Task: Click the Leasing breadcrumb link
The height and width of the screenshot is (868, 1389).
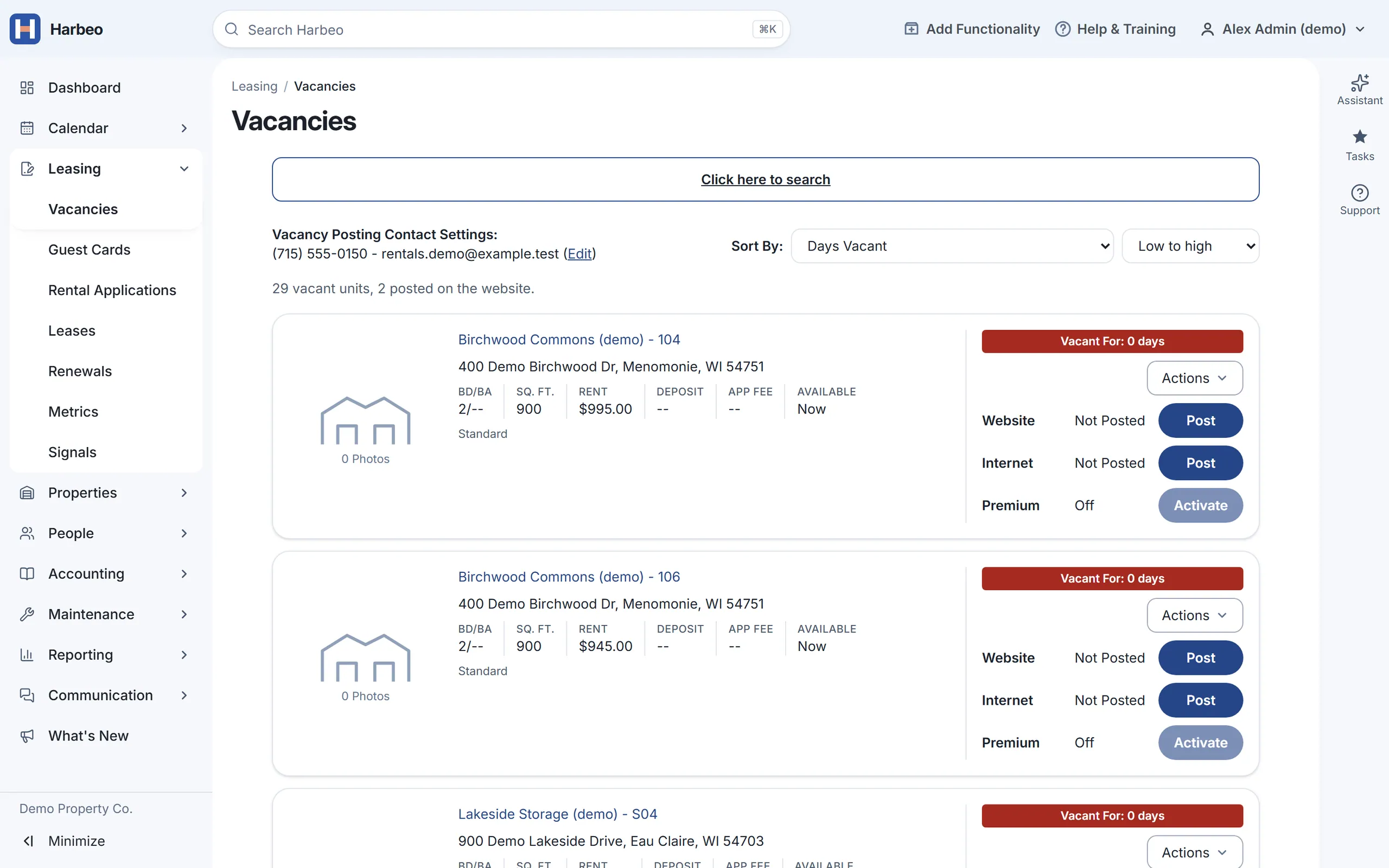Action: click(254, 86)
